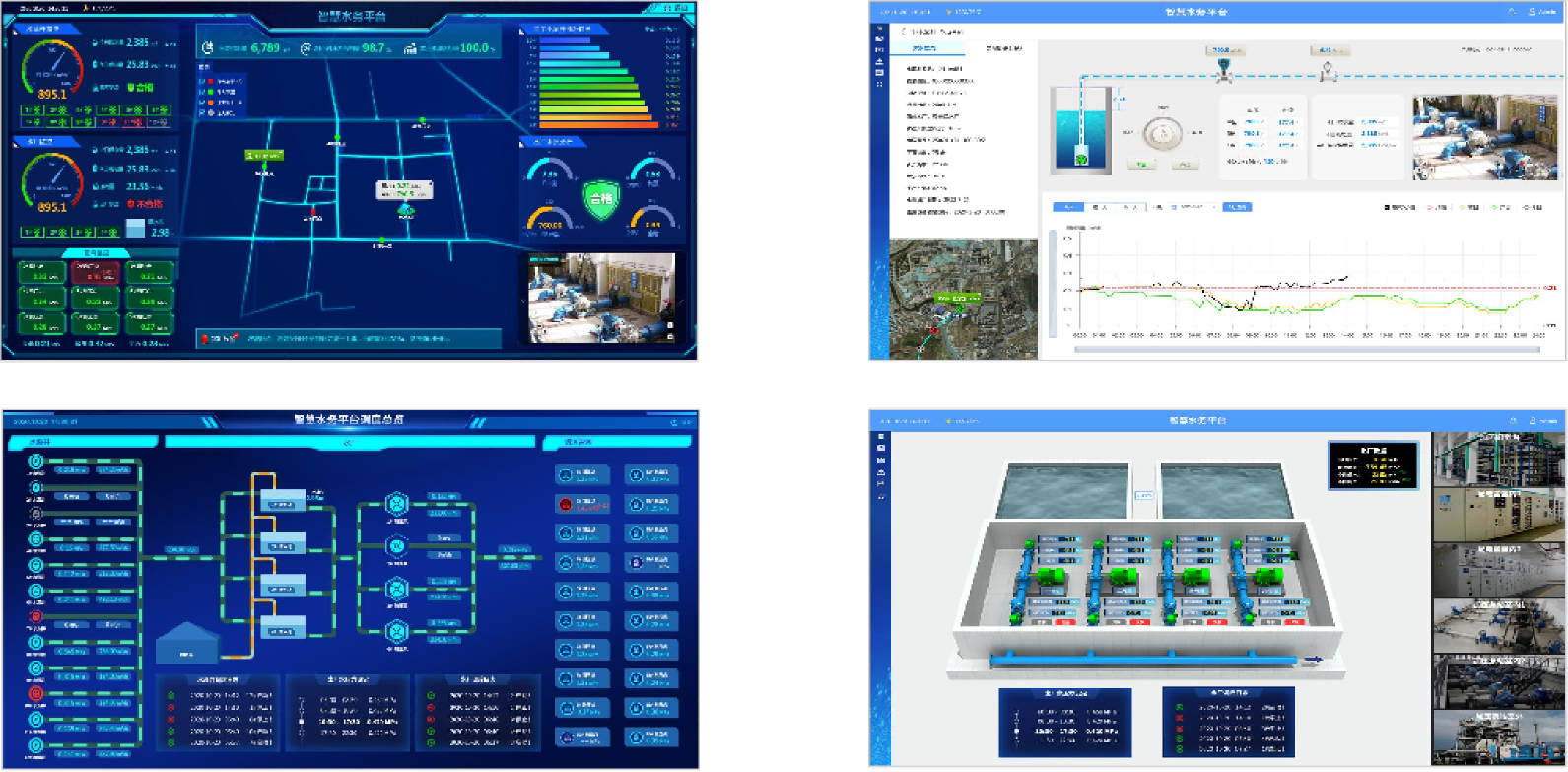Click the back arrow in station detail page
Viewport: 1568px width, 772px height.
[x=903, y=32]
